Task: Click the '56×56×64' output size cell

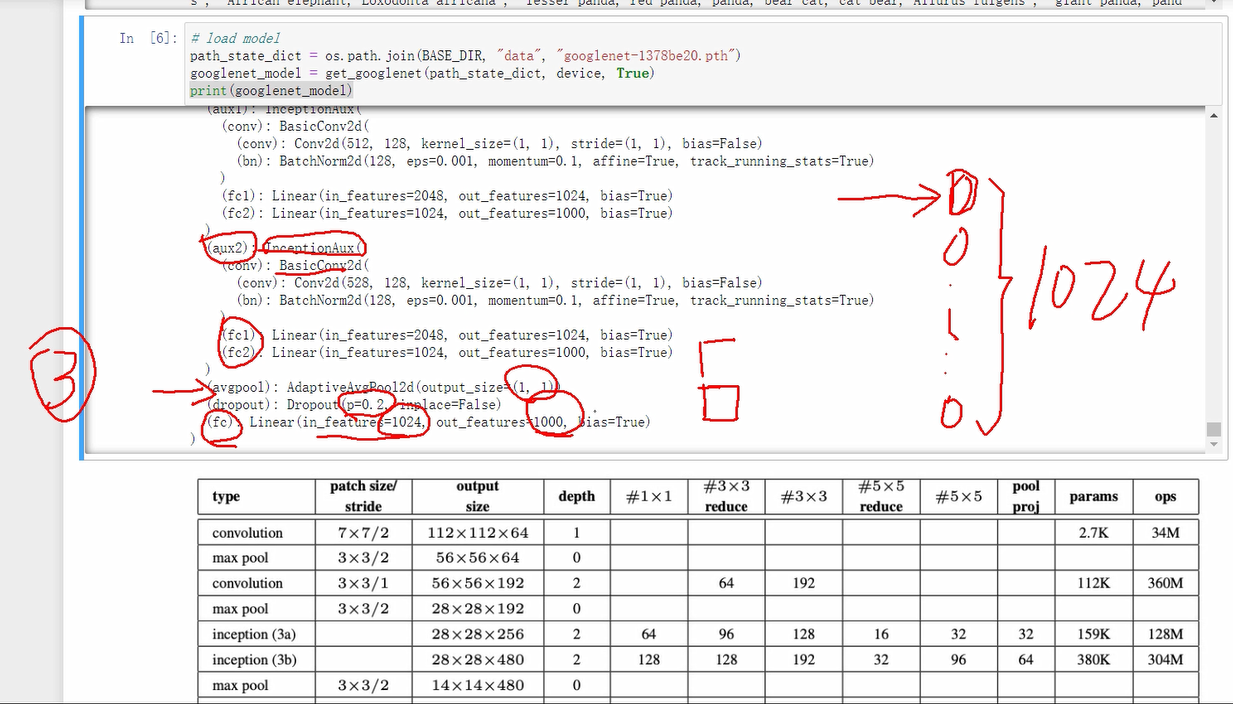Action: click(x=477, y=558)
